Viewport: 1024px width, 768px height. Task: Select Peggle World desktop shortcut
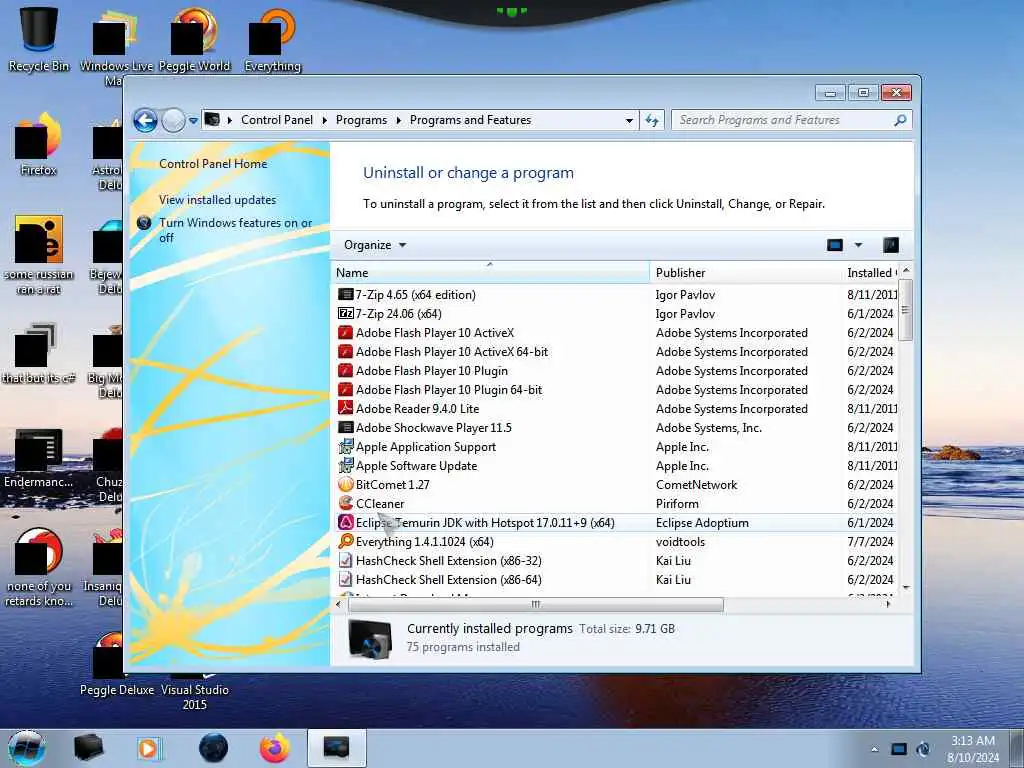tap(194, 39)
